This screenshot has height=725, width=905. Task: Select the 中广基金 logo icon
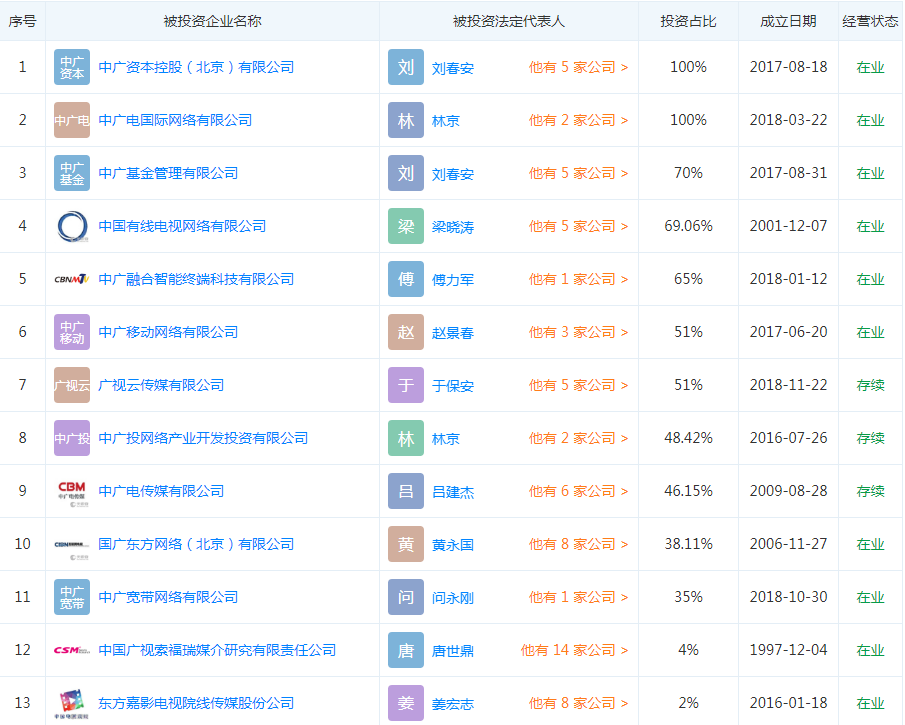72,173
